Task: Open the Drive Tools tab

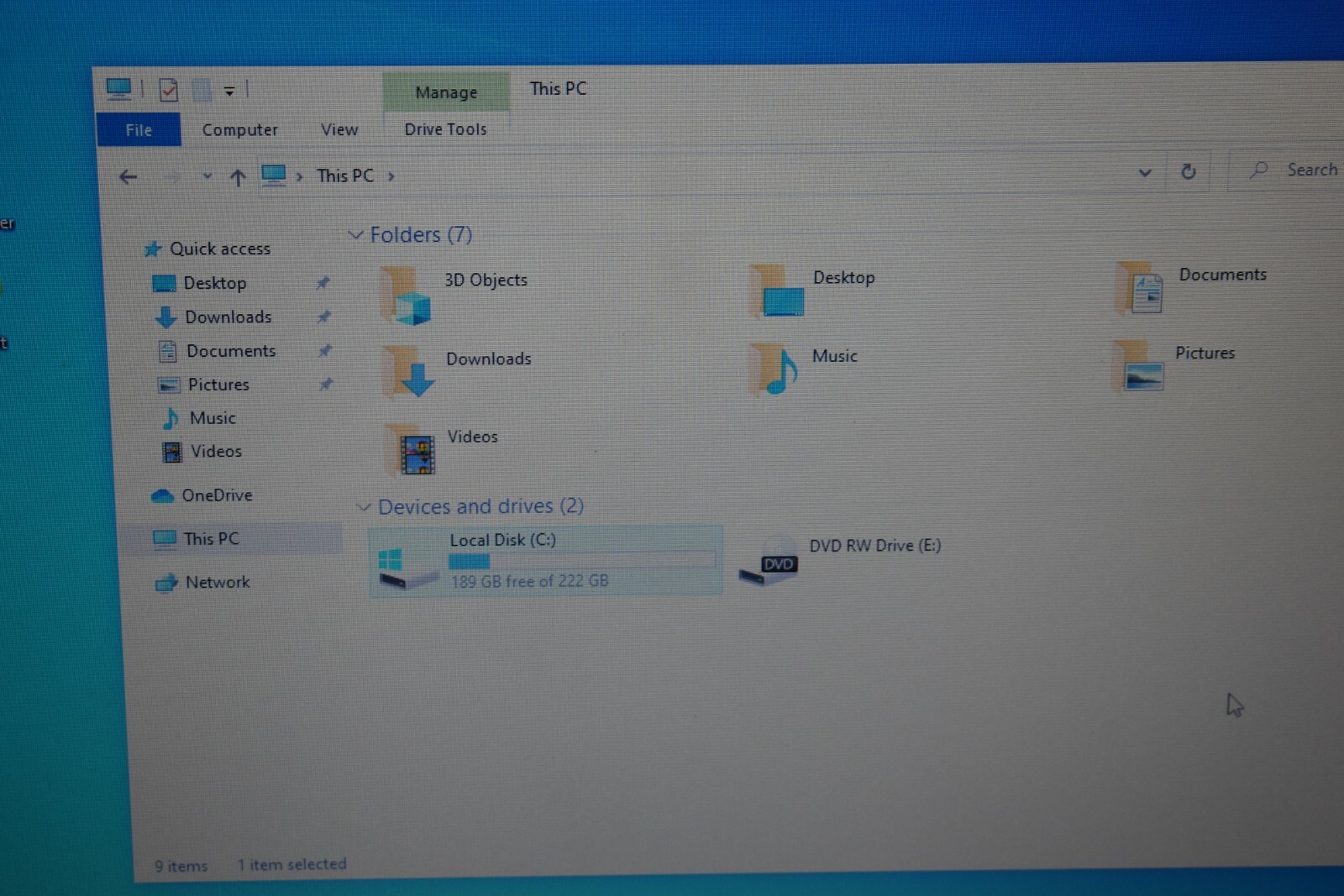Action: tap(445, 129)
